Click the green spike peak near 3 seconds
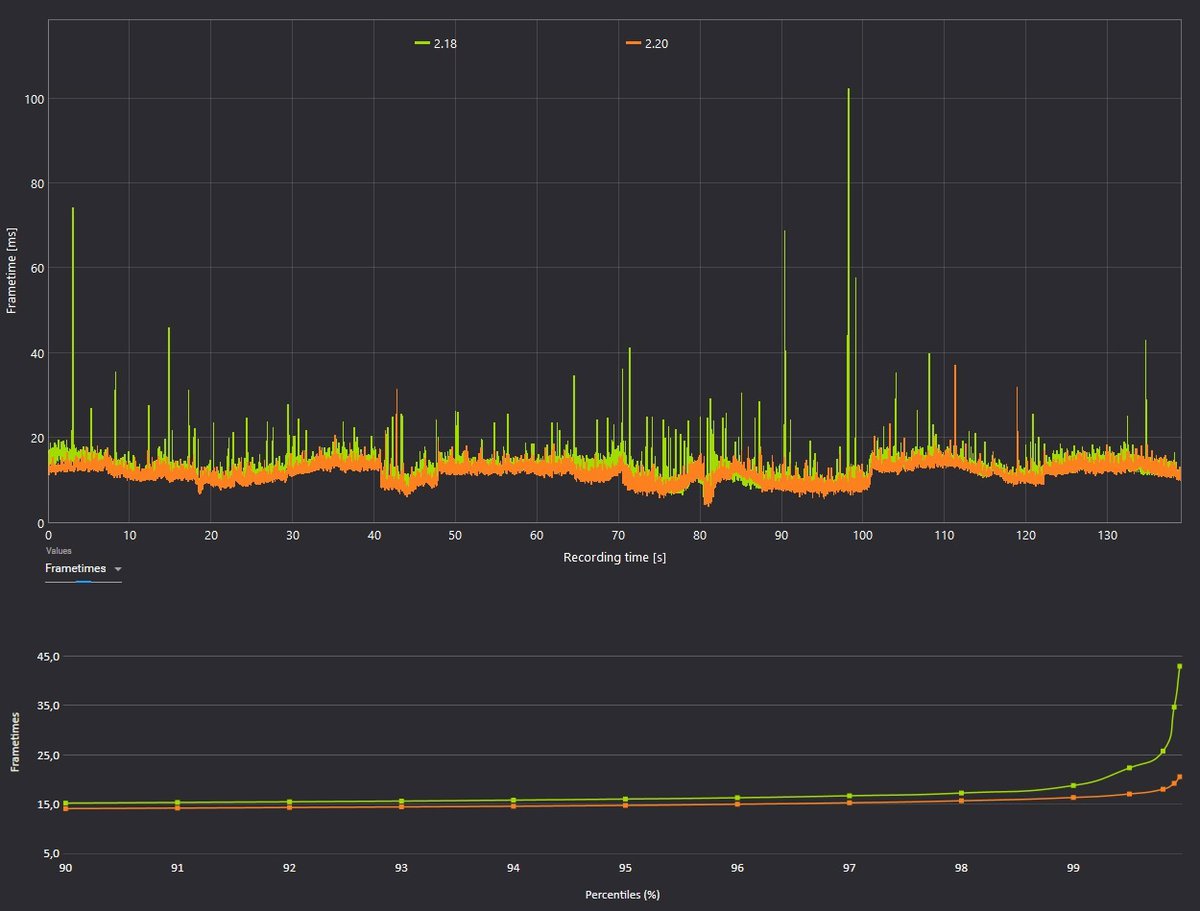This screenshot has height=911, width=1200. [x=73, y=209]
